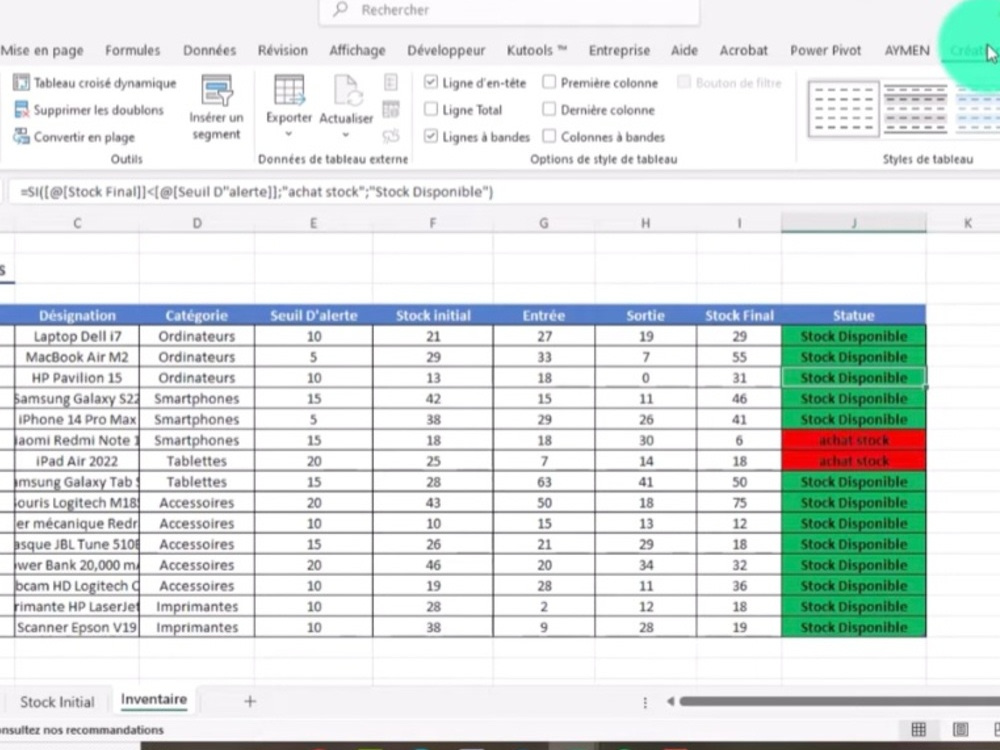This screenshot has height=750, width=1000.
Task: Click the horizontal scrollbar thumb
Action: pos(839,702)
